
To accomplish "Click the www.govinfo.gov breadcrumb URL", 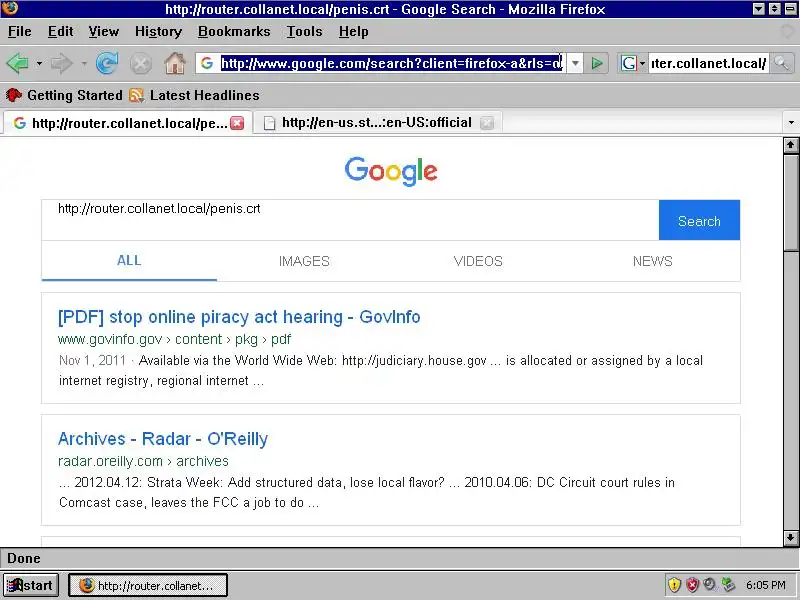I will coord(174,339).
